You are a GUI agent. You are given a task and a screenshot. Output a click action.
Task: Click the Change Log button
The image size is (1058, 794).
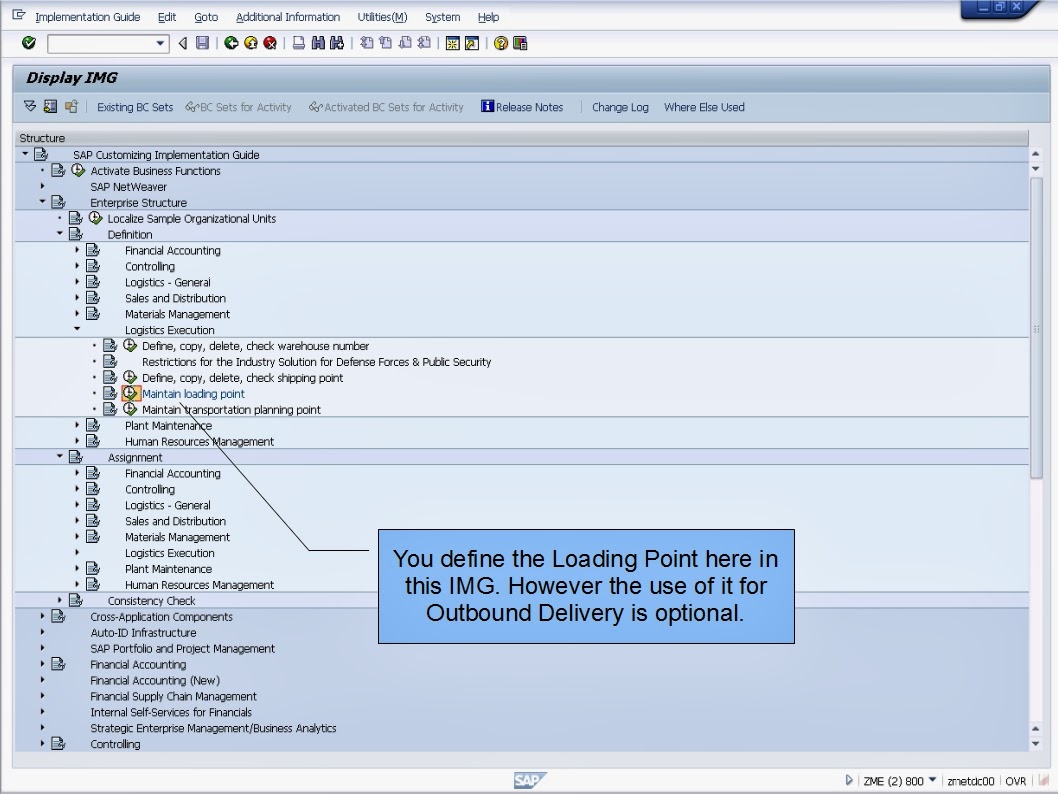[620, 107]
